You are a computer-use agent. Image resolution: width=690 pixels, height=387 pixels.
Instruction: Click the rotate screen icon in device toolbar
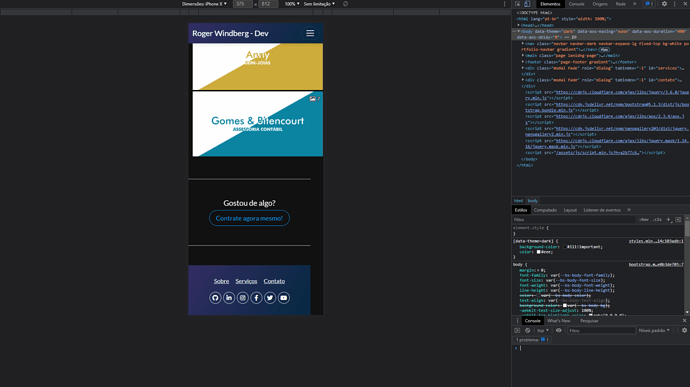coord(345,4)
